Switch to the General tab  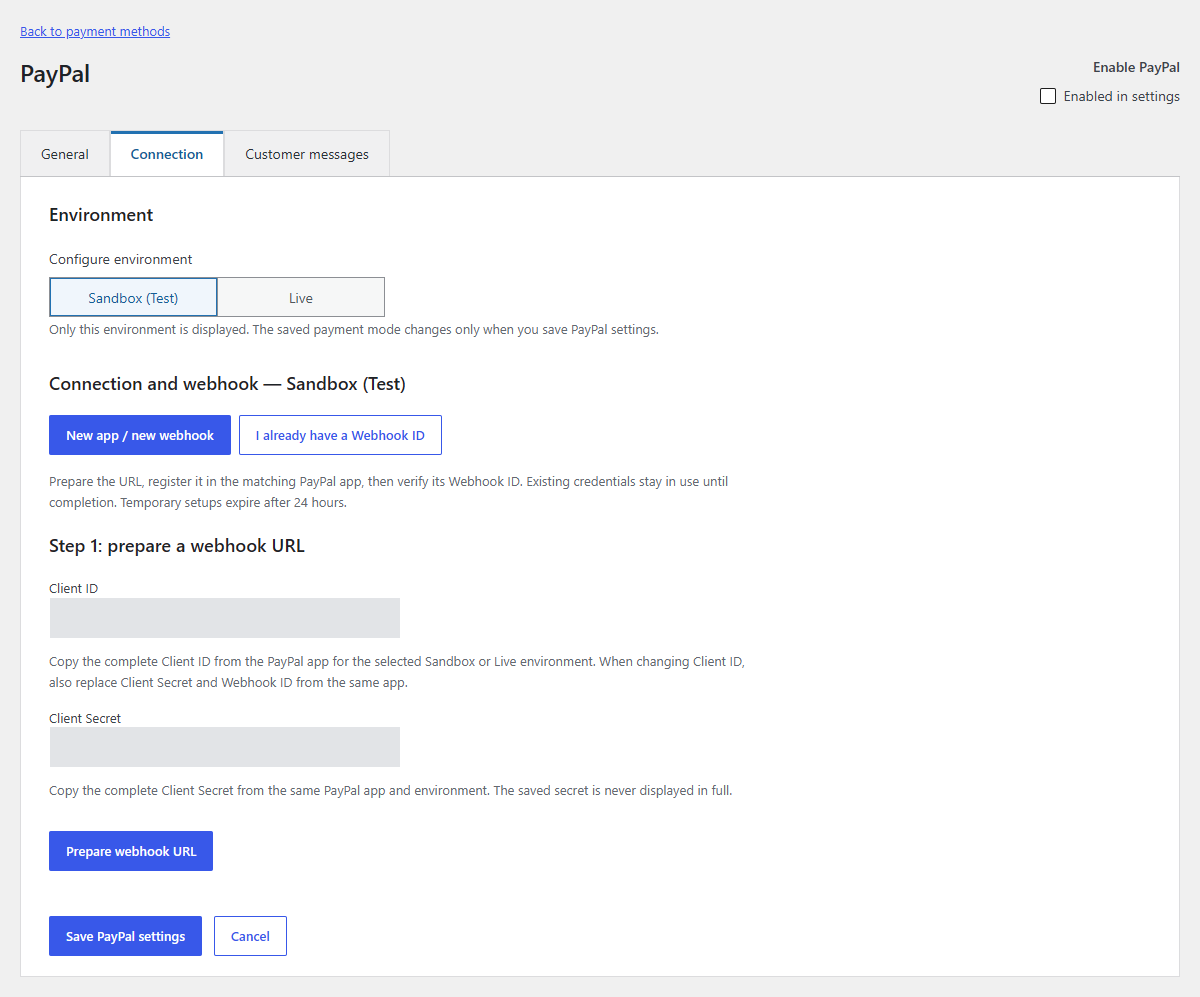[65, 154]
